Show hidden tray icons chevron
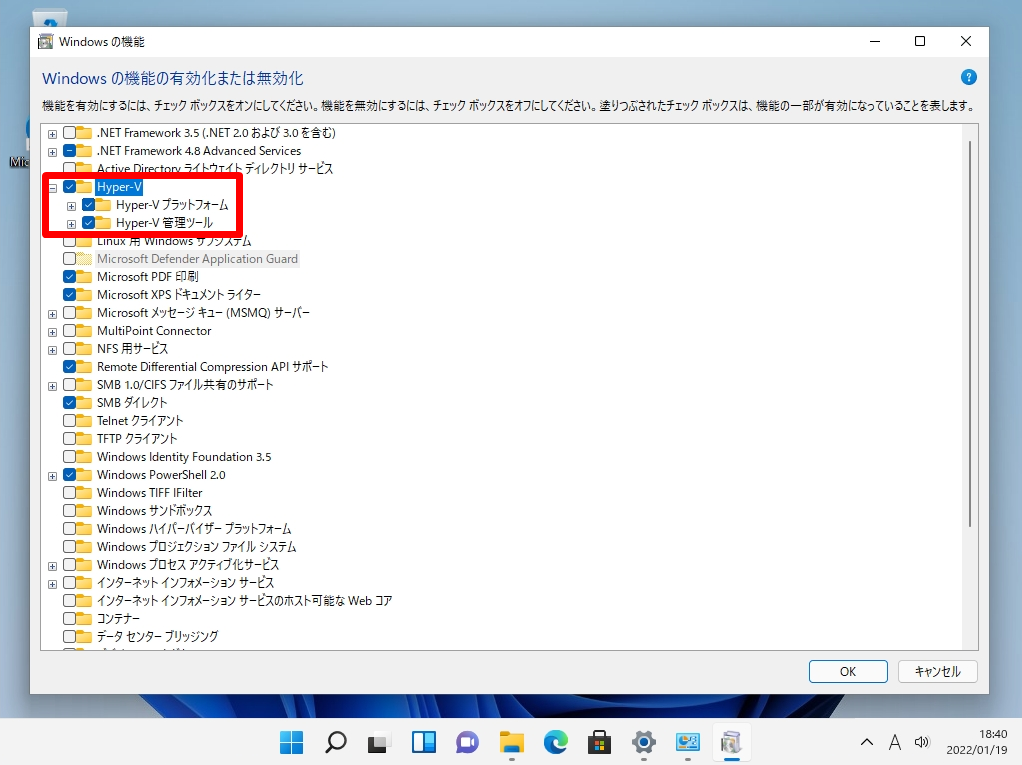 tap(866, 742)
